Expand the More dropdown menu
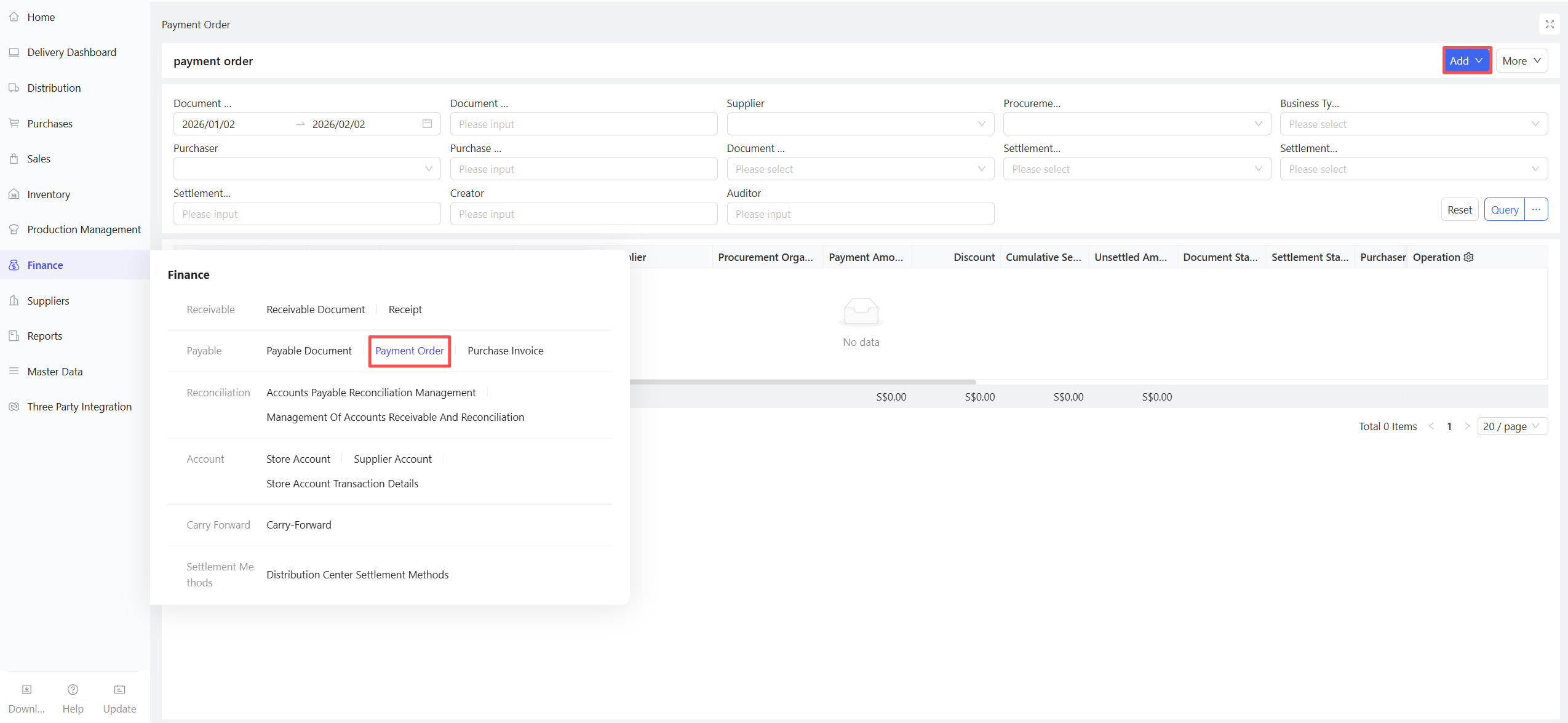The height and width of the screenshot is (723, 1568). point(1521,60)
